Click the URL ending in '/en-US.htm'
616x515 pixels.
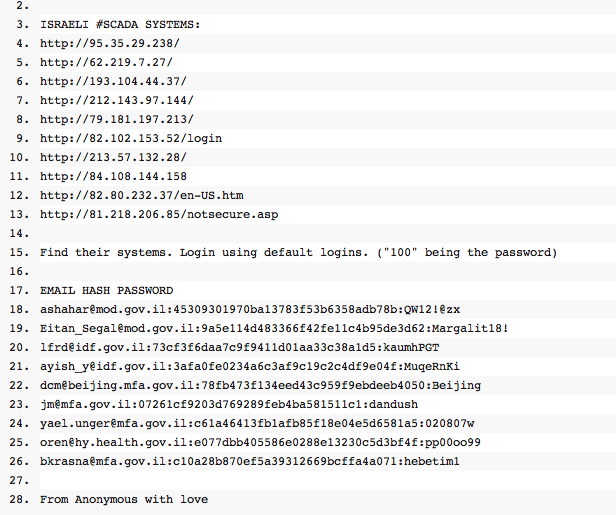click(x=141, y=195)
